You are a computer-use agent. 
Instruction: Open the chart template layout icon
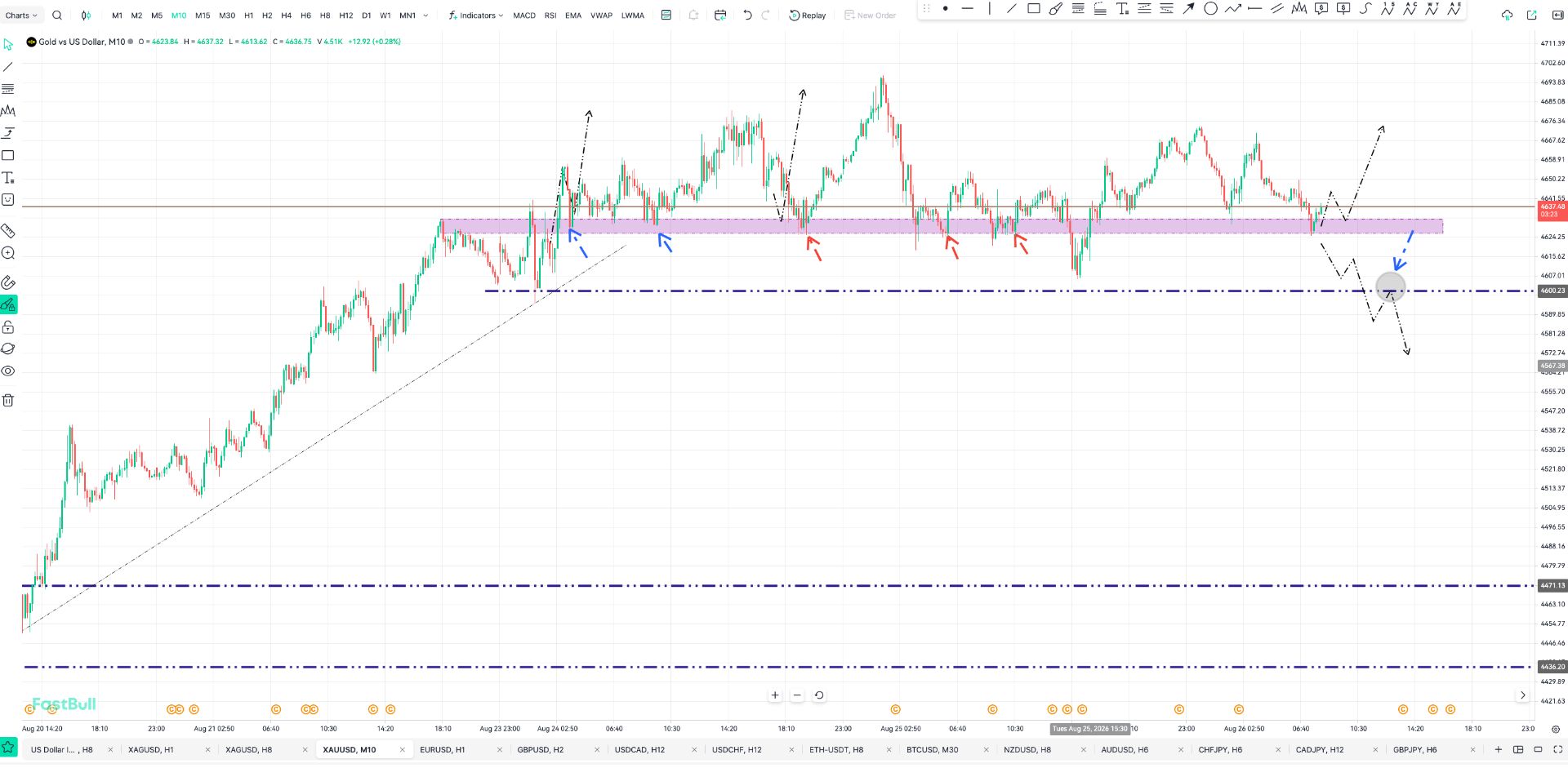tap(666, 15)
